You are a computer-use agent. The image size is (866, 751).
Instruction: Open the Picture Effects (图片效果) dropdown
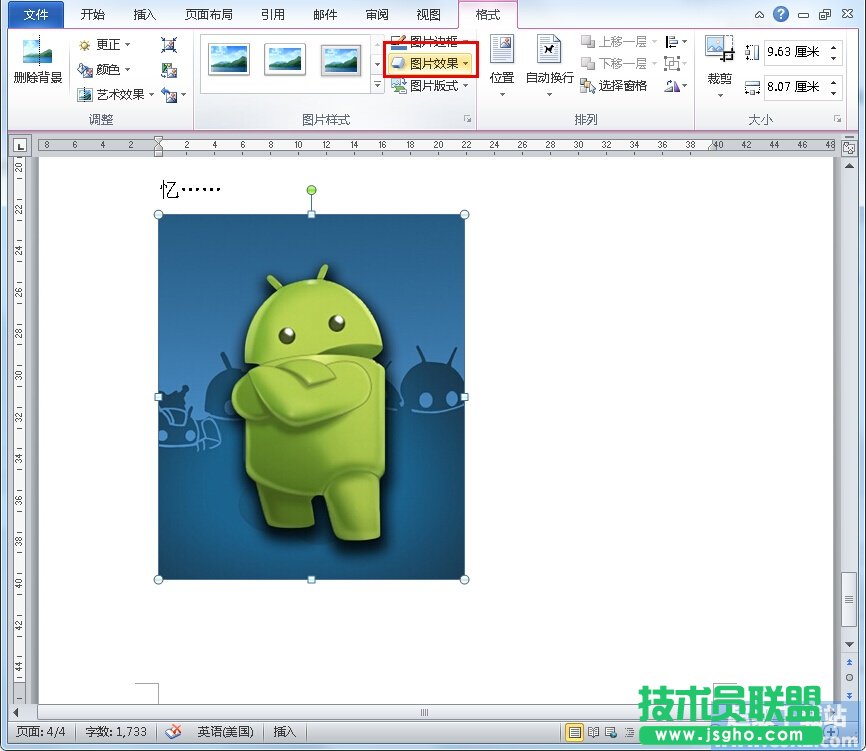point(432,63)
